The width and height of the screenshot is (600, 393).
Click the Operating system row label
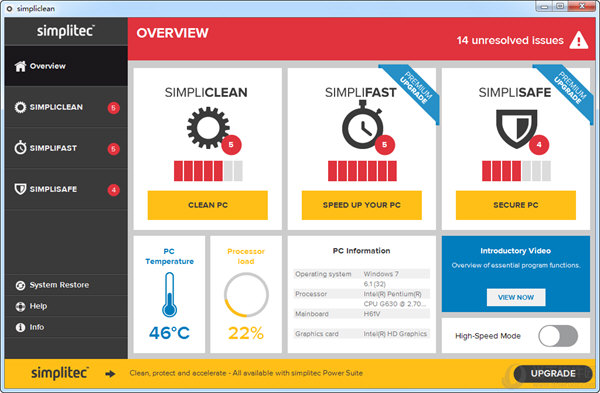323,274
